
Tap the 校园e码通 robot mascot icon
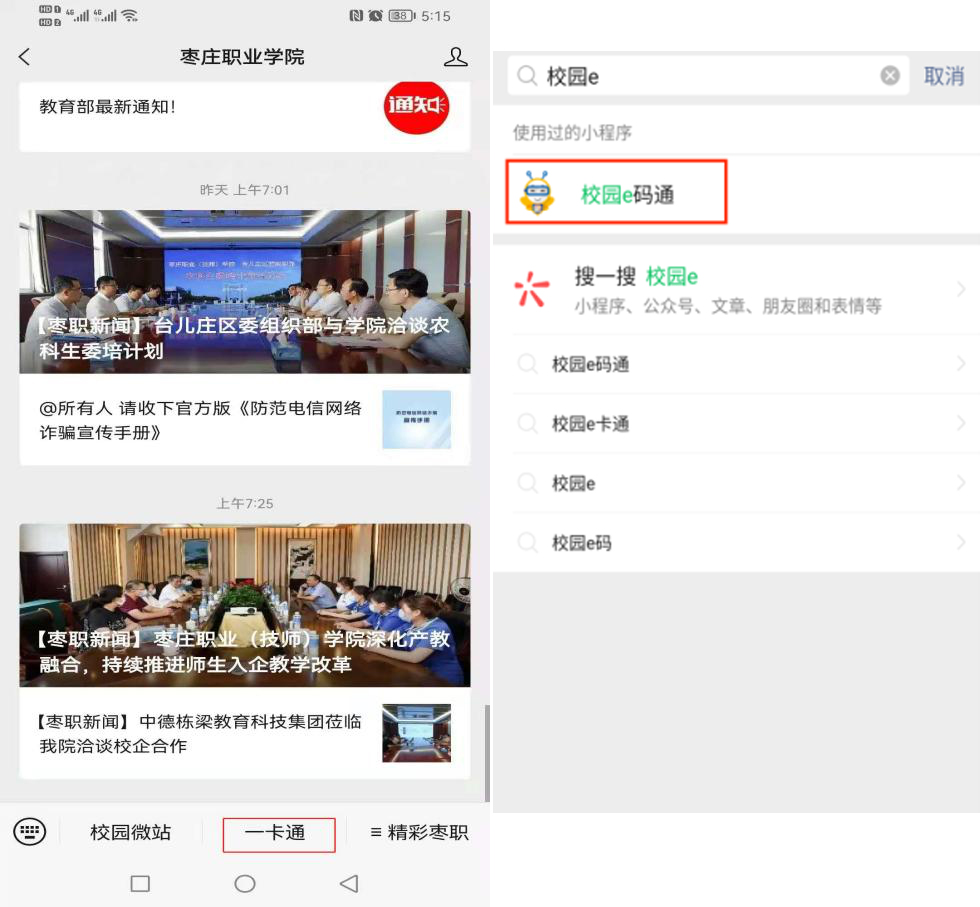(x=537, y=193)
